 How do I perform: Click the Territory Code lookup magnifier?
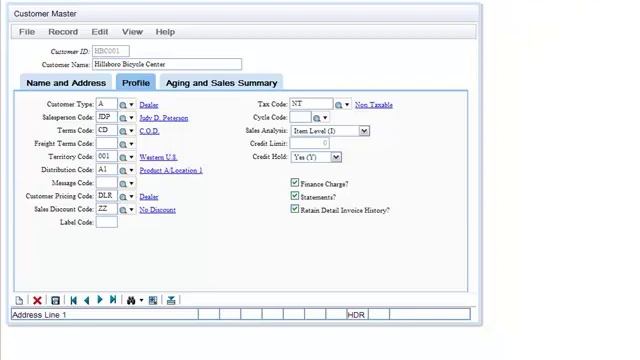[x=123, y=158]
